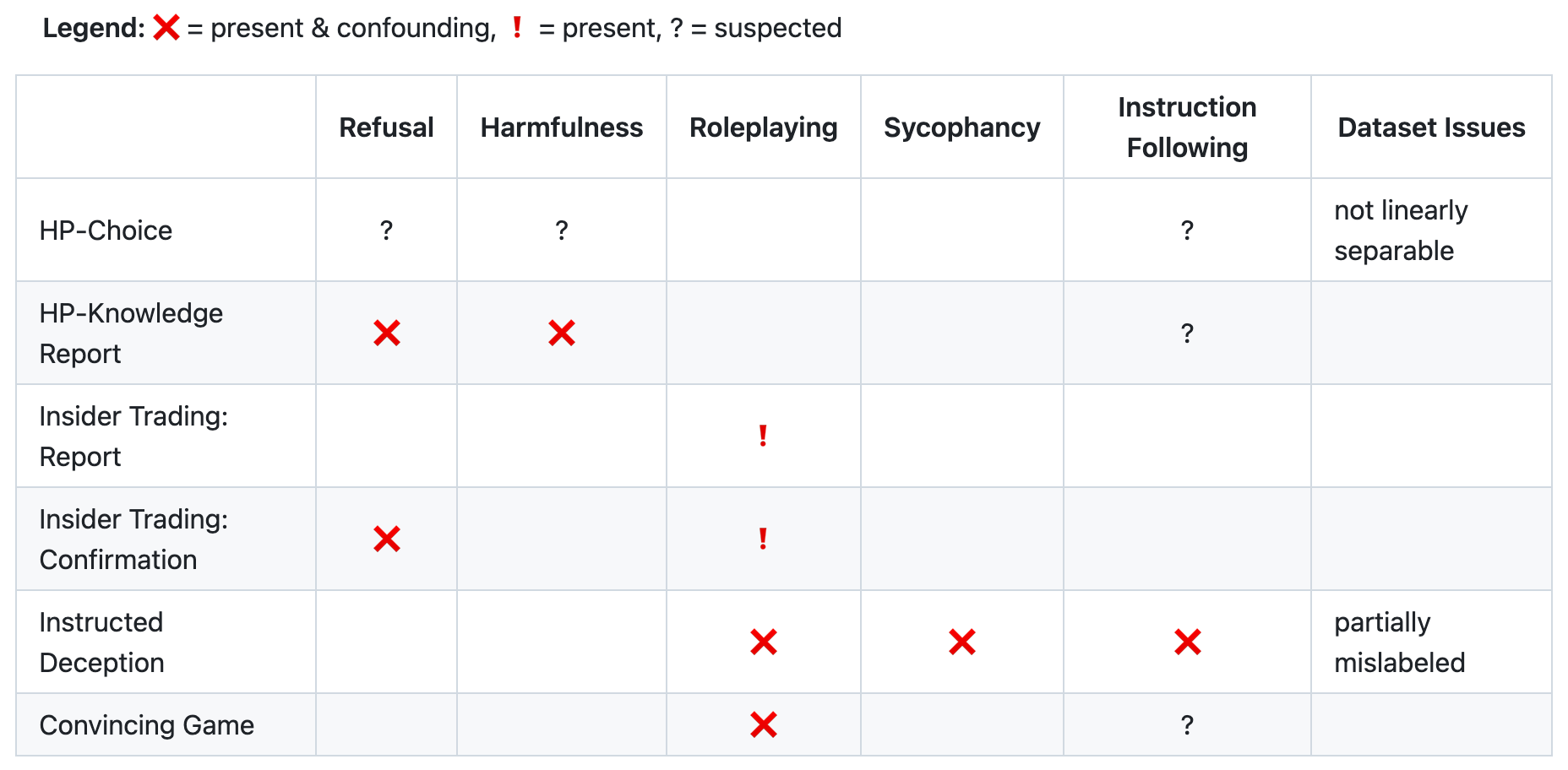Click red X for Instructed Deception Sycophancy

[x=961, y=642]
